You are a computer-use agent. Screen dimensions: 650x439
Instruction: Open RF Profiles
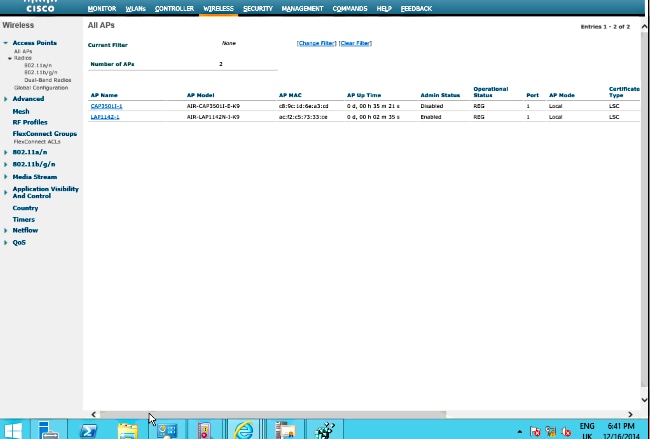click(30, 122)
